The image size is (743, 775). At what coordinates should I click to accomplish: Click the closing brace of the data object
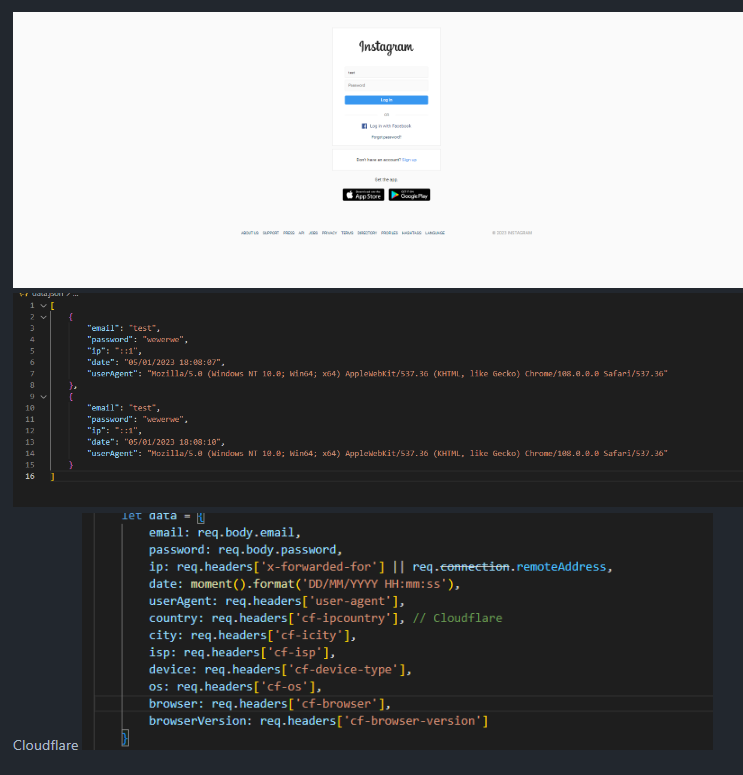pyautogui.click(x=125, y=738)
